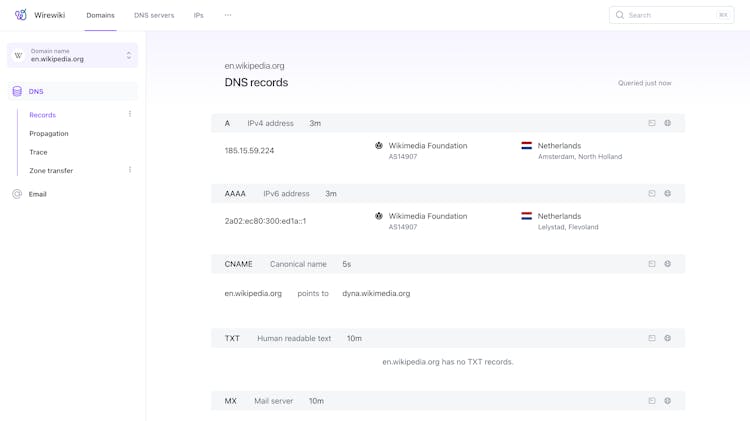Switch to the DNS servers tab
Image resolution: width=750 pixels, height=421 pixels.
point(154,15)
